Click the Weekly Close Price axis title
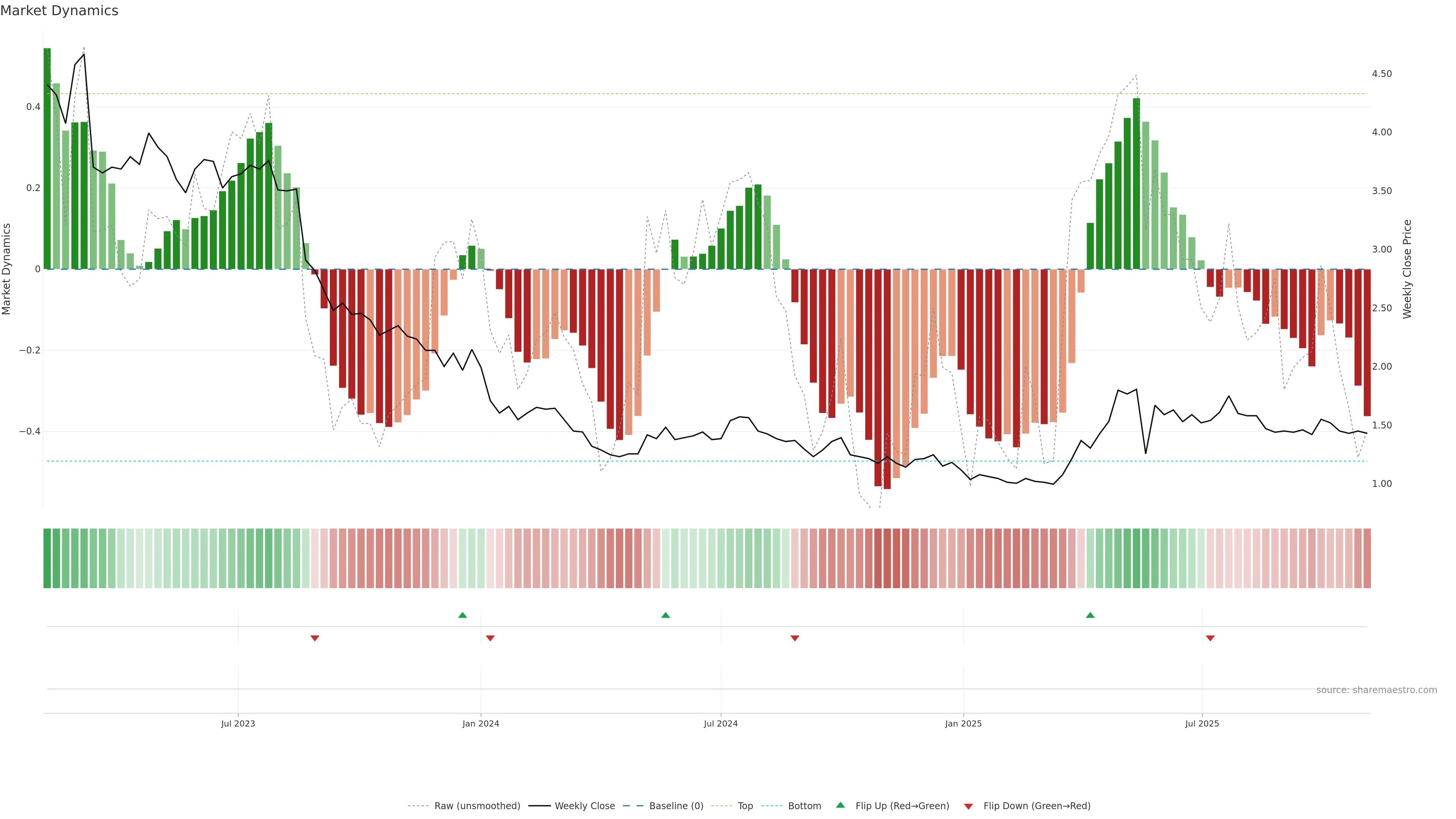The image size is (1456, 819). (x=1407, y=269)
